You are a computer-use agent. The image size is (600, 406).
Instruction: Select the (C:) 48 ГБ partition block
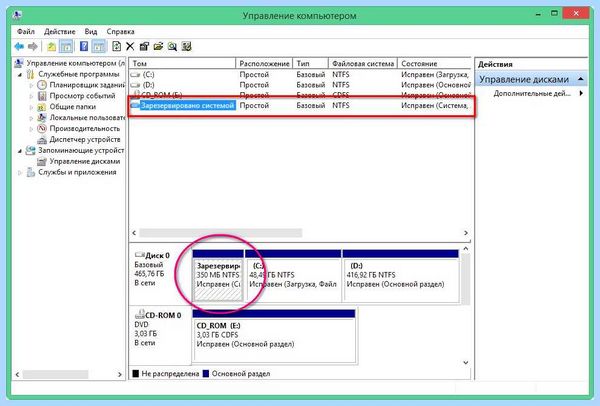point(293,276)
